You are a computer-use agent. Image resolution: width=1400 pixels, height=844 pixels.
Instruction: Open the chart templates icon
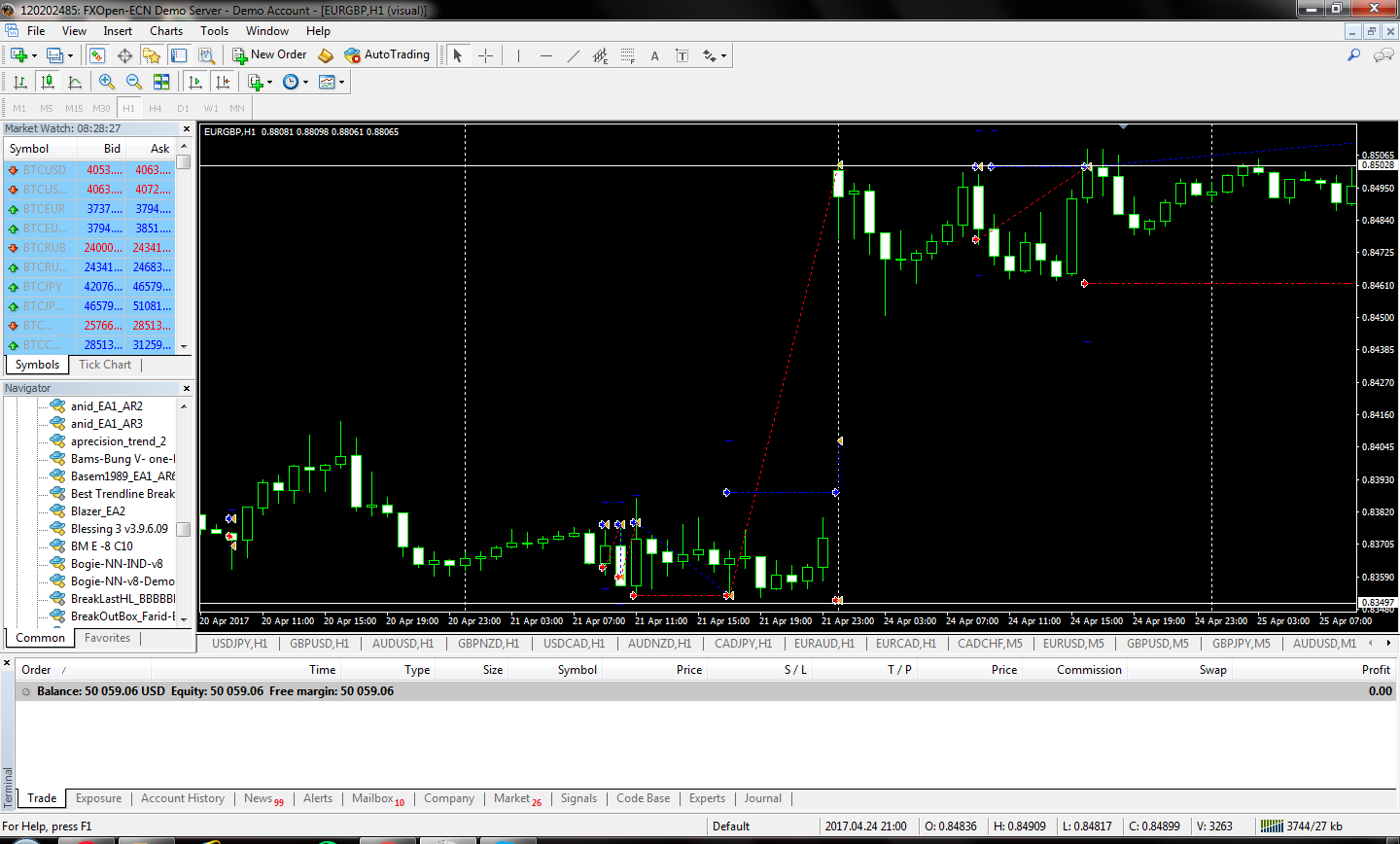[x=327, y=82]
